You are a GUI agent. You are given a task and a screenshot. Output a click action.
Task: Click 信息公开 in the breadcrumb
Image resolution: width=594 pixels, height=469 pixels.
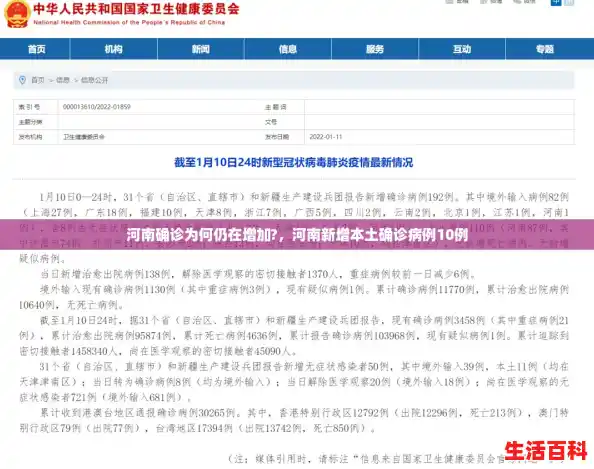pyautogui.click(x=94, y=80)
